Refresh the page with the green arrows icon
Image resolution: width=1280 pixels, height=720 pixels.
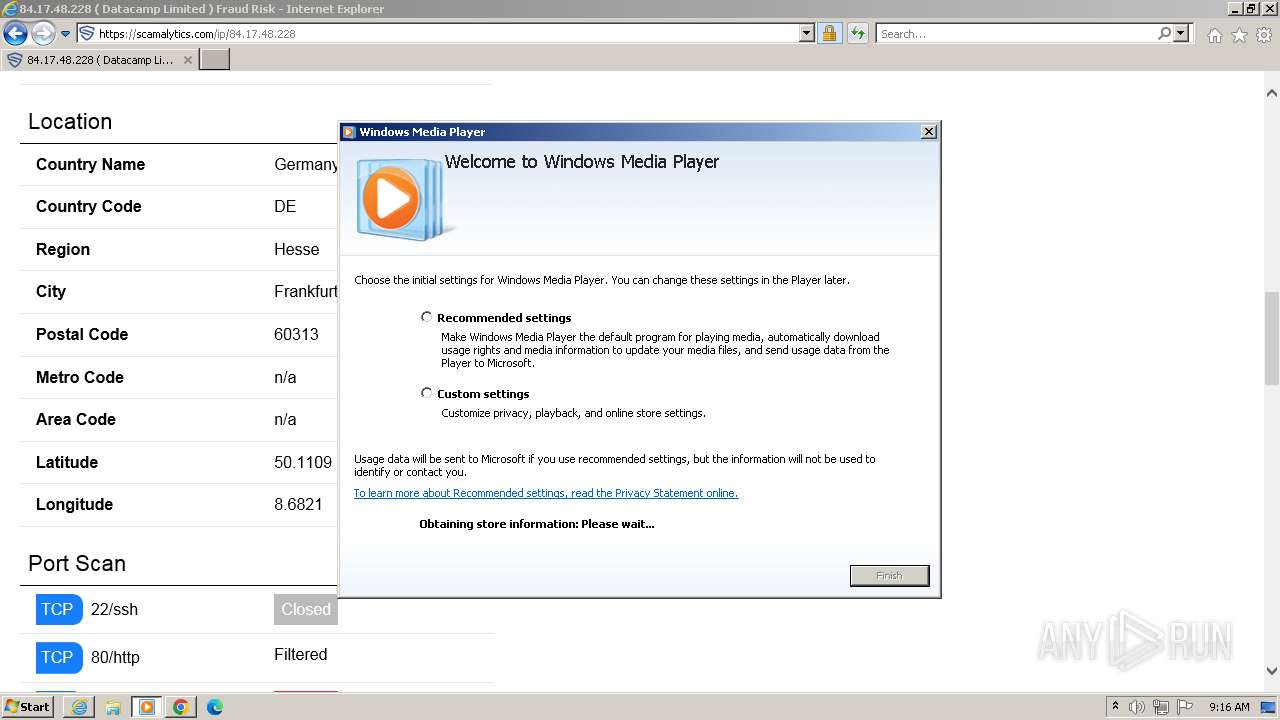pos(857,33)
